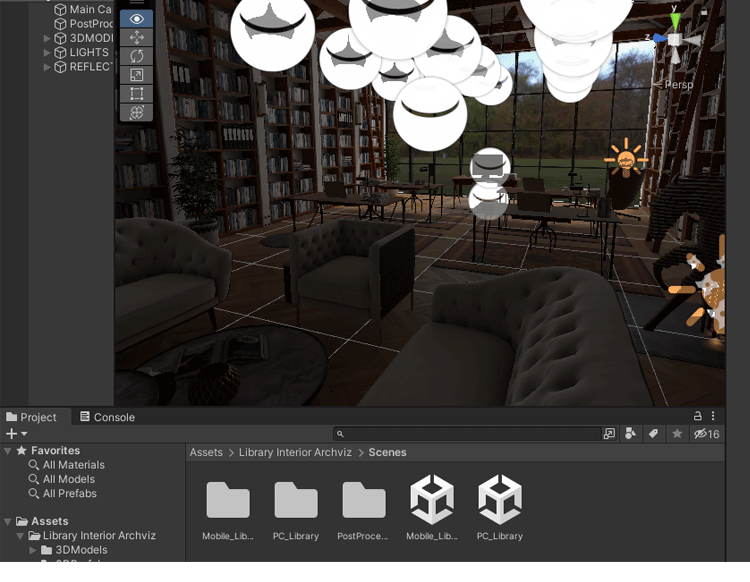Toggle the favorites star search filter

click(x=677, y=434)
